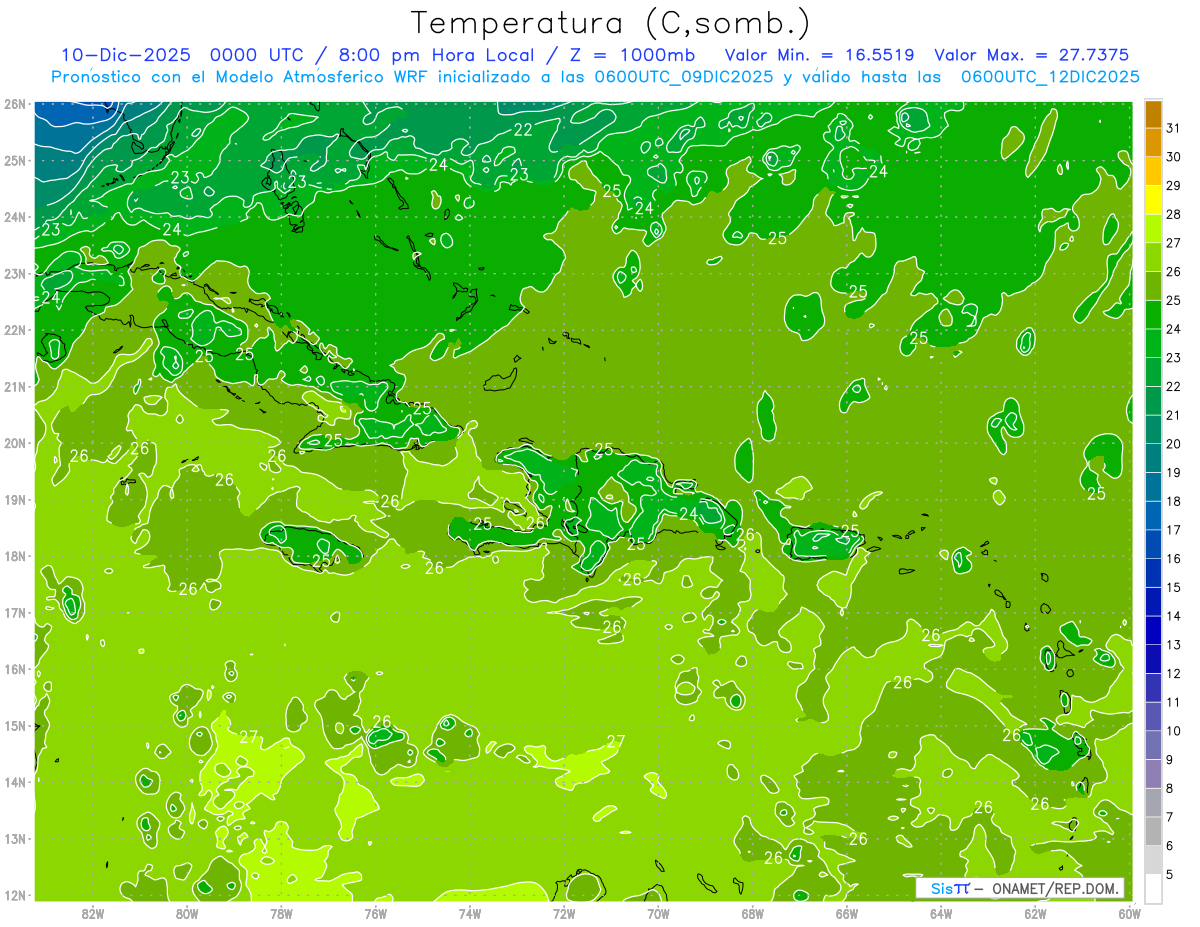1200x927 pixels.
Task: Click the 72W longitude axis label
Action: click(x=564, y=913)
